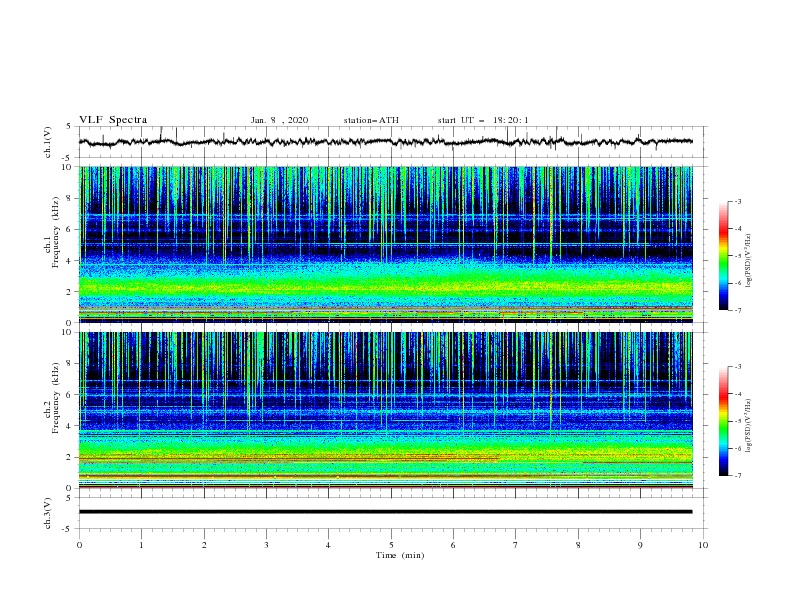The image size is (792, 612).
Task: Click the "-6" value on ch.2 color bar
Action: 737,448
